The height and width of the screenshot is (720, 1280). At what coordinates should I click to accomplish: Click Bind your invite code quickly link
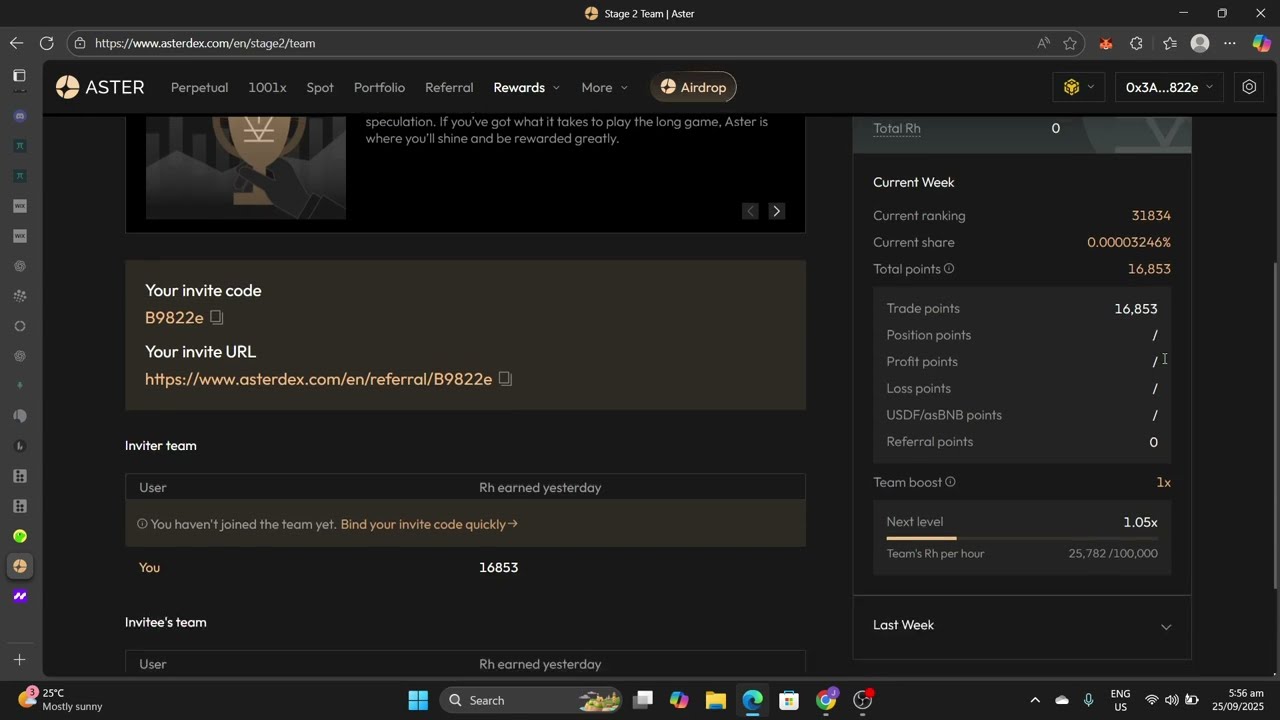[429, 524]
